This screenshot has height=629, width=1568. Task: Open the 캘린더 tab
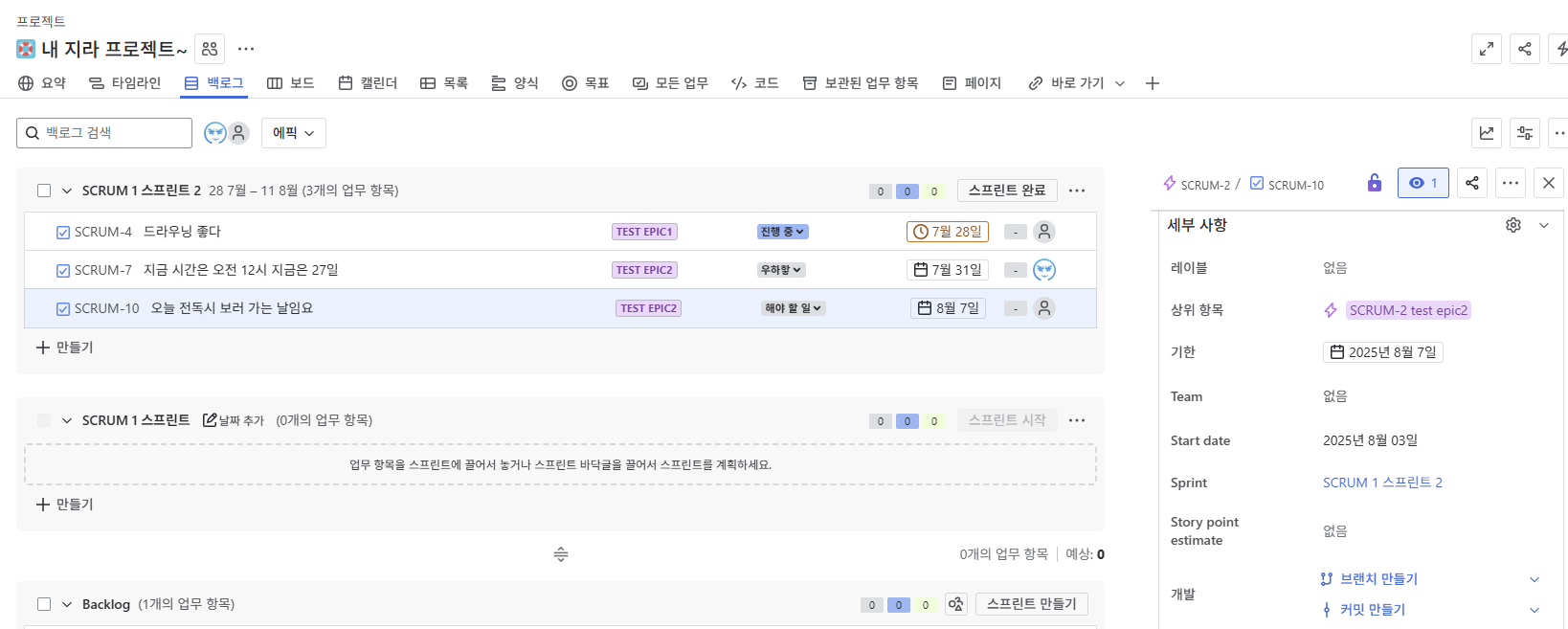(x=368, y=83)
